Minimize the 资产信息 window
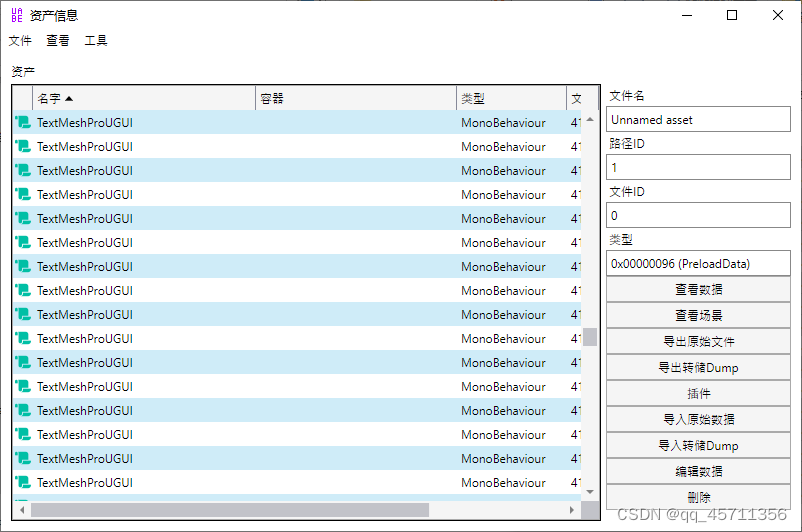This screenshot has width=802, height=532. point(687,15)
